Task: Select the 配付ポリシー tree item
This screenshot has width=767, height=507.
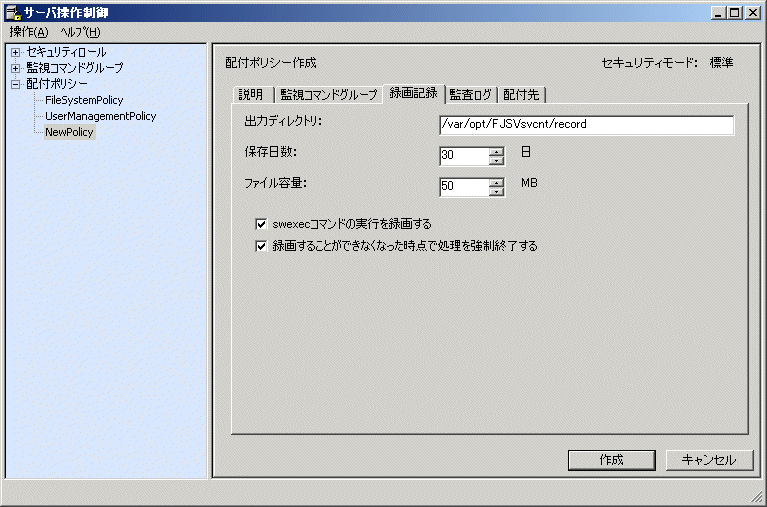Action: tap(57, 84)
